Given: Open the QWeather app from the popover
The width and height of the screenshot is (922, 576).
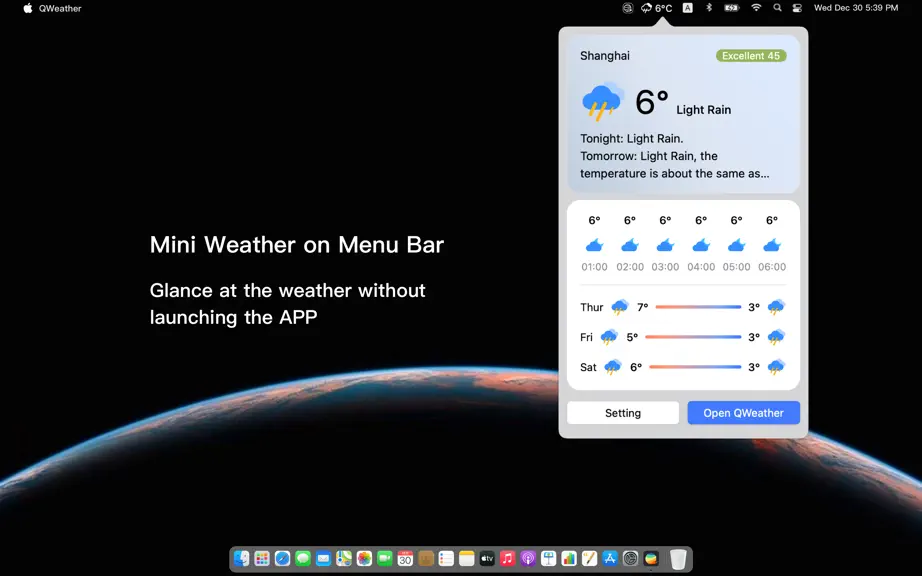Looking at the screenshot, I should [743, 413].
